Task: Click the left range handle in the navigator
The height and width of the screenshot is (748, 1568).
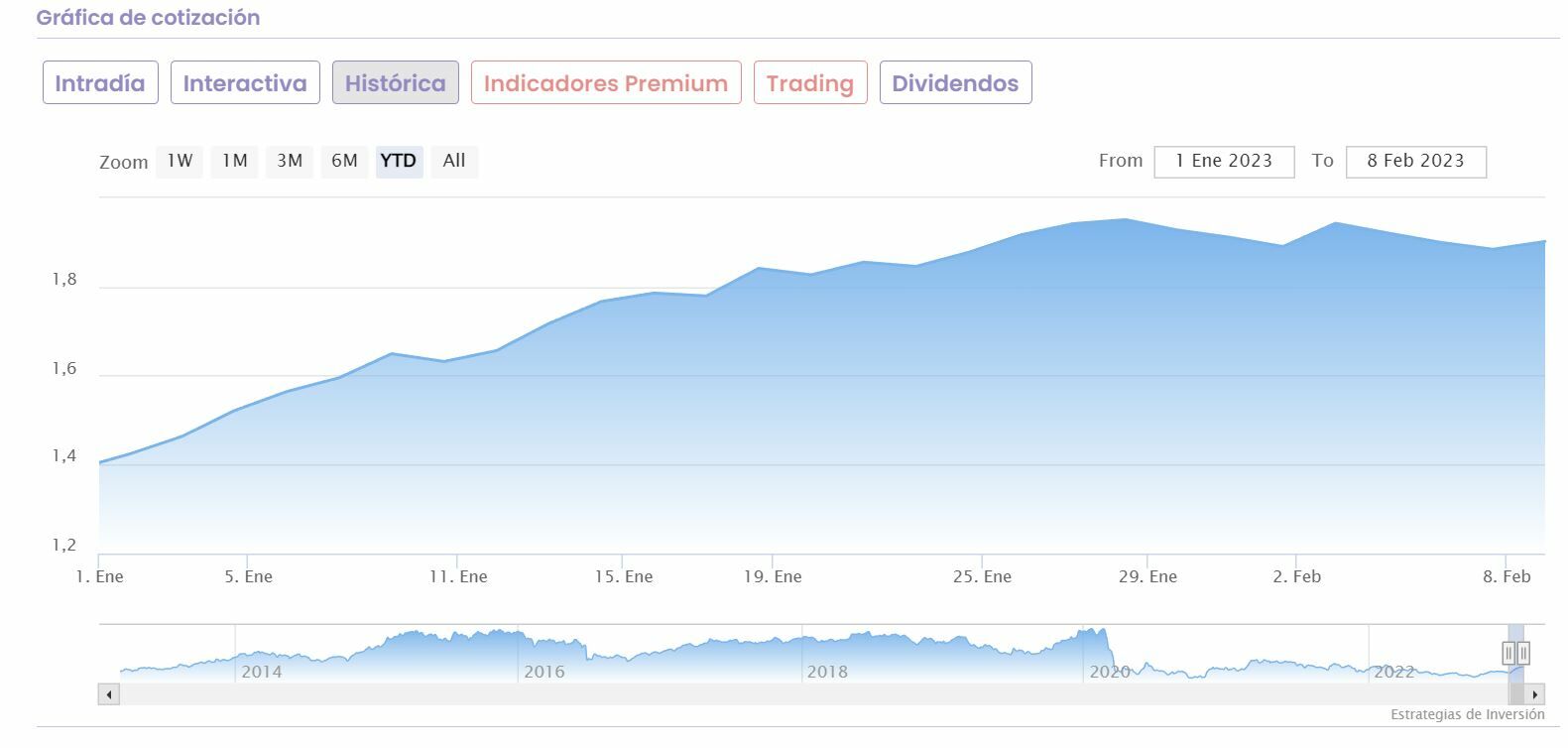Action: pos(1508,653)
